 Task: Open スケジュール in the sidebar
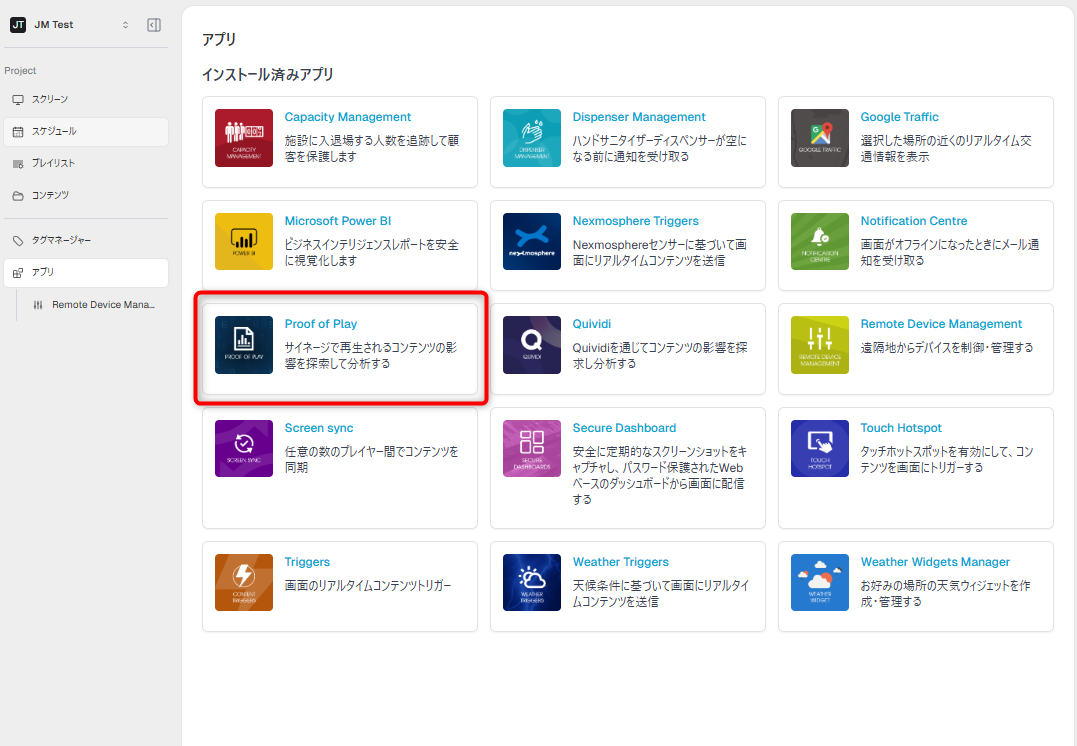[86, 131]
